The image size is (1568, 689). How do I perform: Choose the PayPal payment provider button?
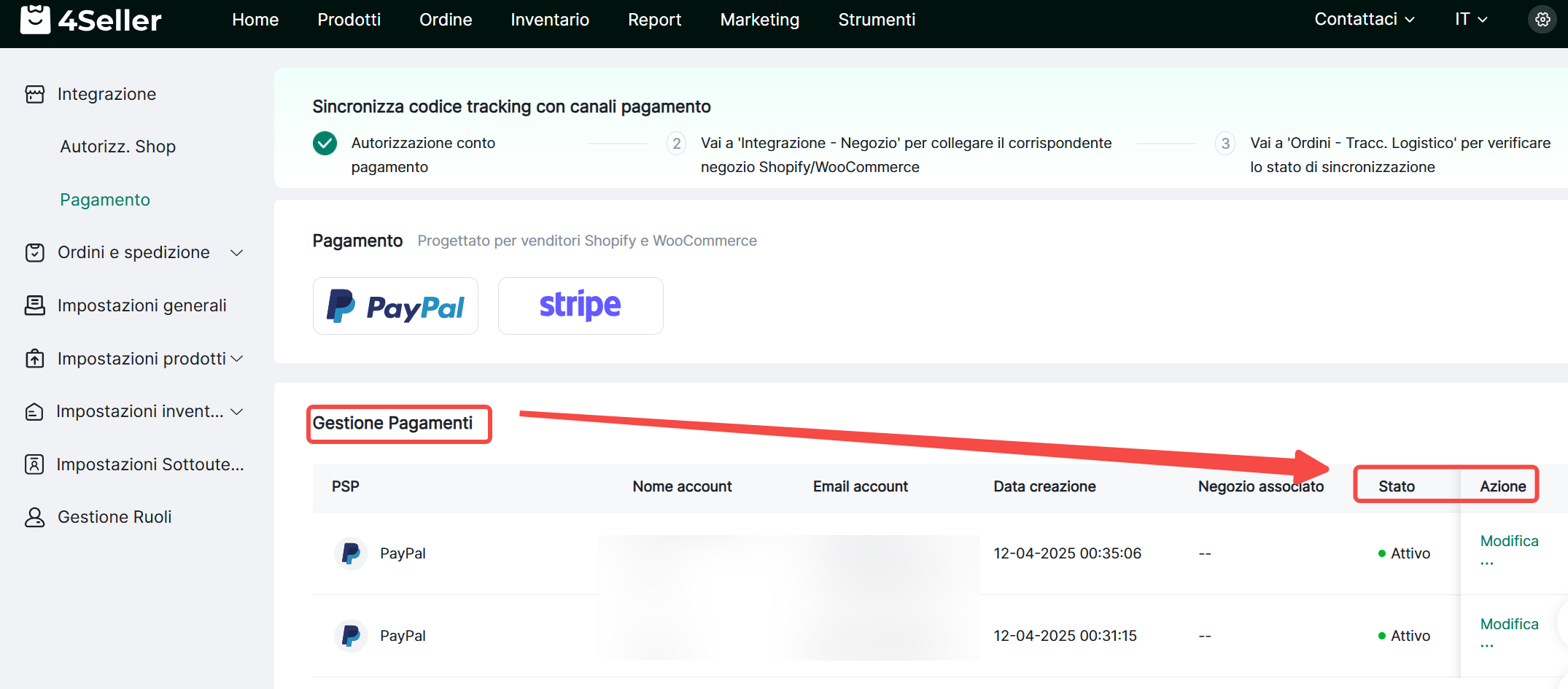click(395, 306)
